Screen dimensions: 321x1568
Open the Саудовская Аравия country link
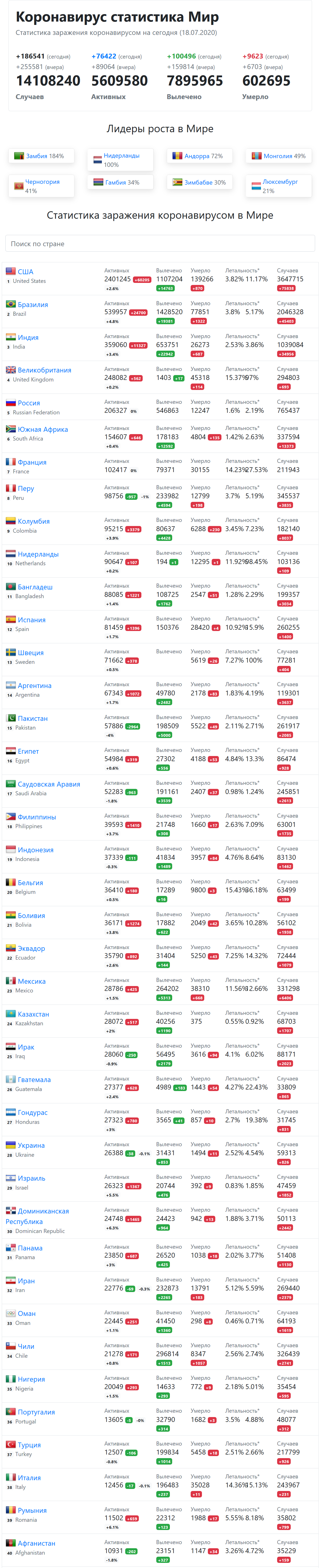click(49, 785)
